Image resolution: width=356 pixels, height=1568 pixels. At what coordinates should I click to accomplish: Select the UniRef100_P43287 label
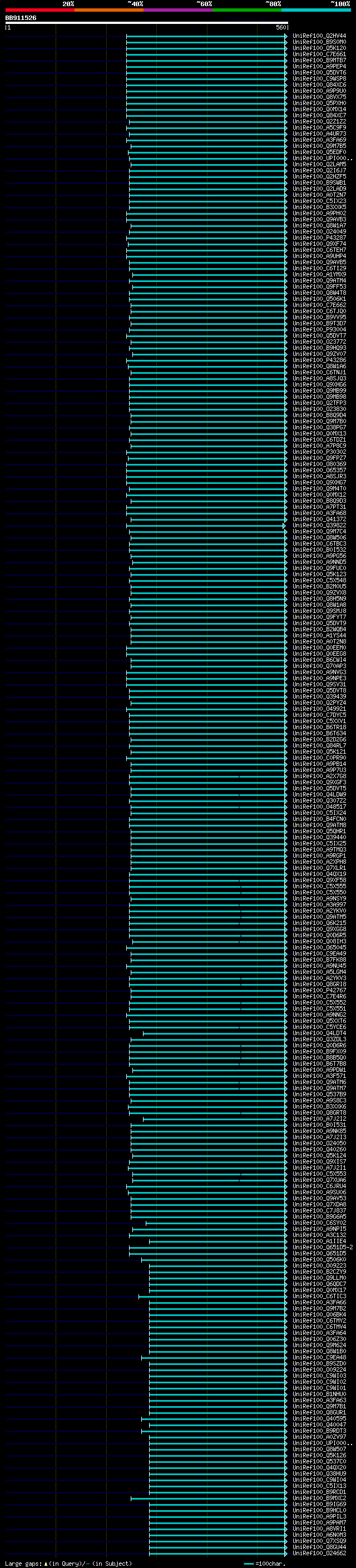click(319, 238)
